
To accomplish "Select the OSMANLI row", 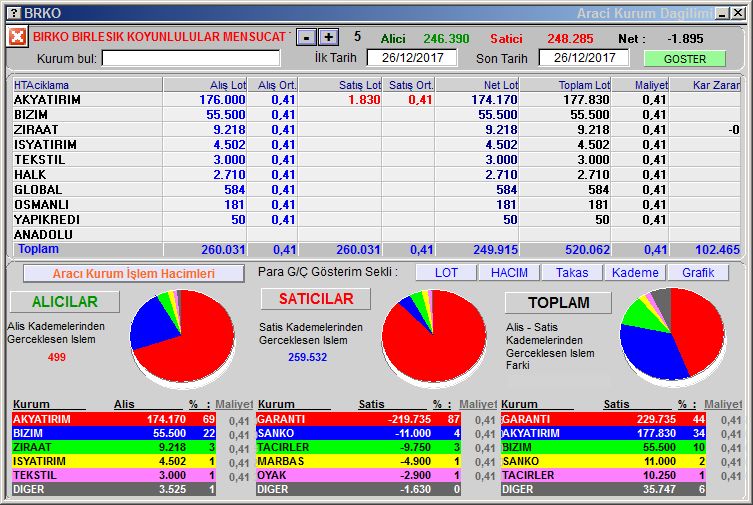I will 376,204.
